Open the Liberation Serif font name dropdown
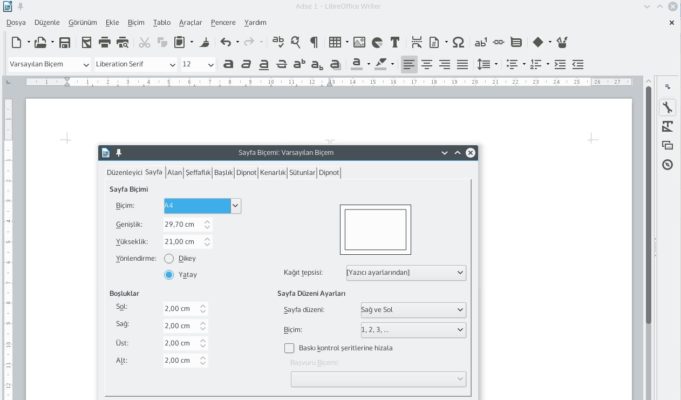681x400 pixels. 170,64
